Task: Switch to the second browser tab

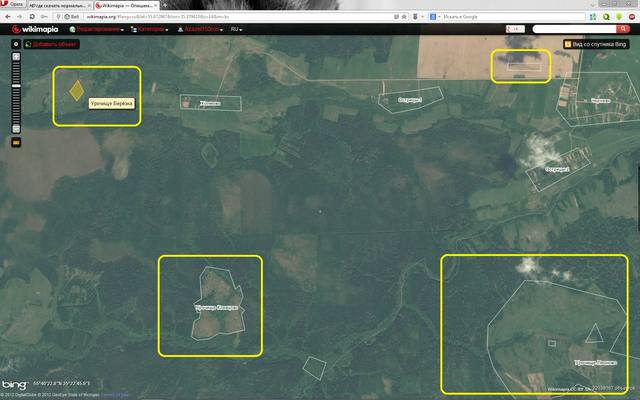Action: (x=59, y=5)
